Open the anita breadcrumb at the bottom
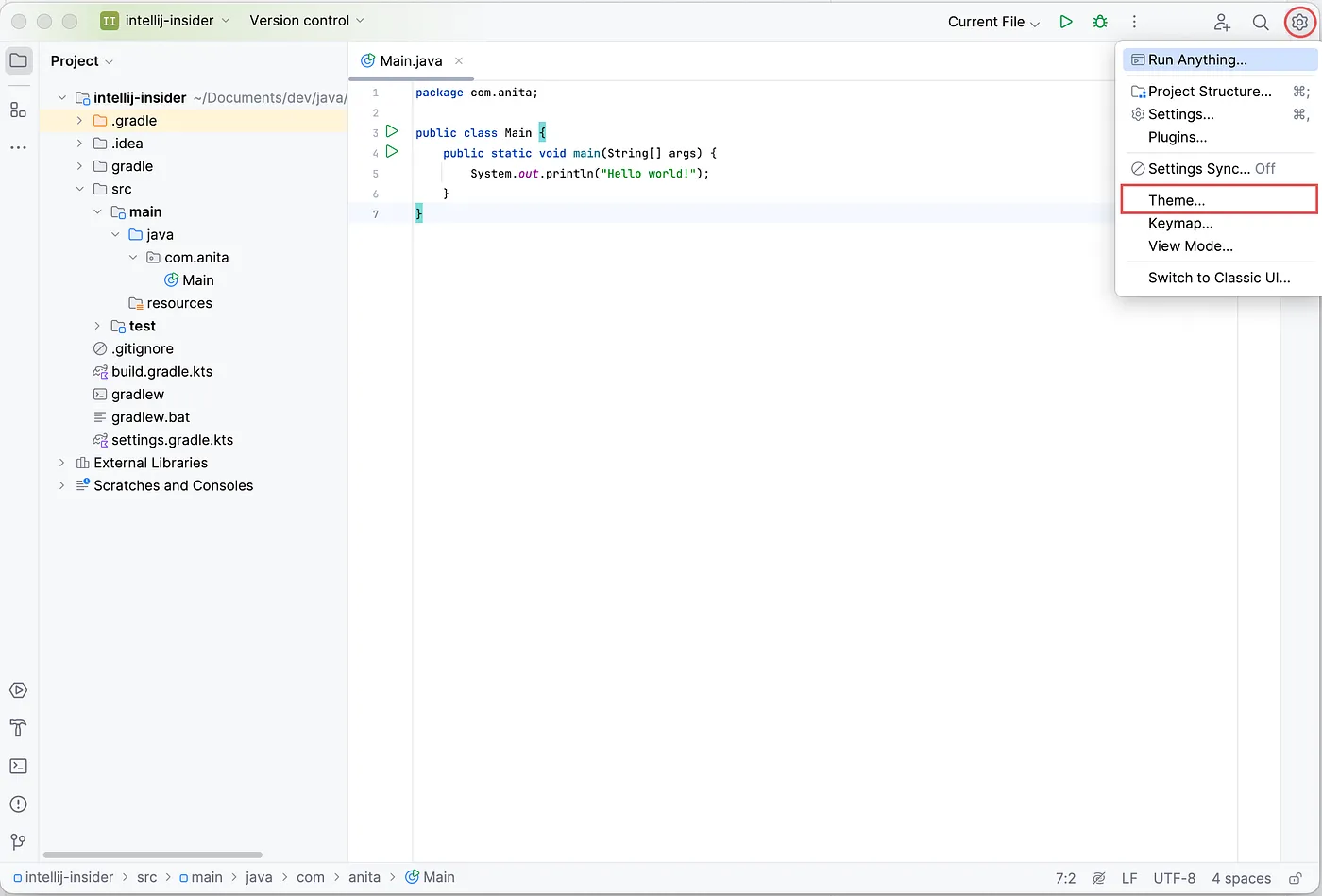 pyautogui.click(x=364, y=877)
